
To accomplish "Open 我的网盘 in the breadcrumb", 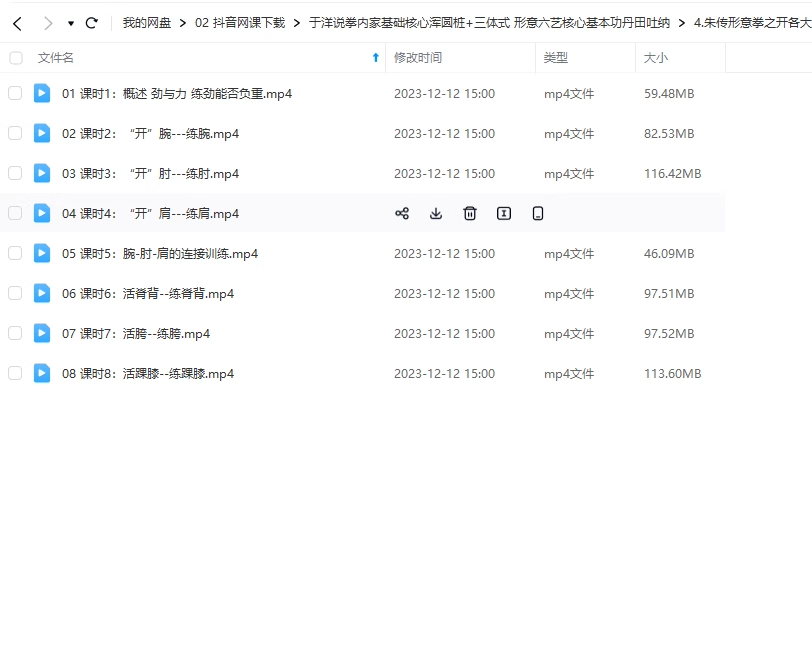I will 147,23.
